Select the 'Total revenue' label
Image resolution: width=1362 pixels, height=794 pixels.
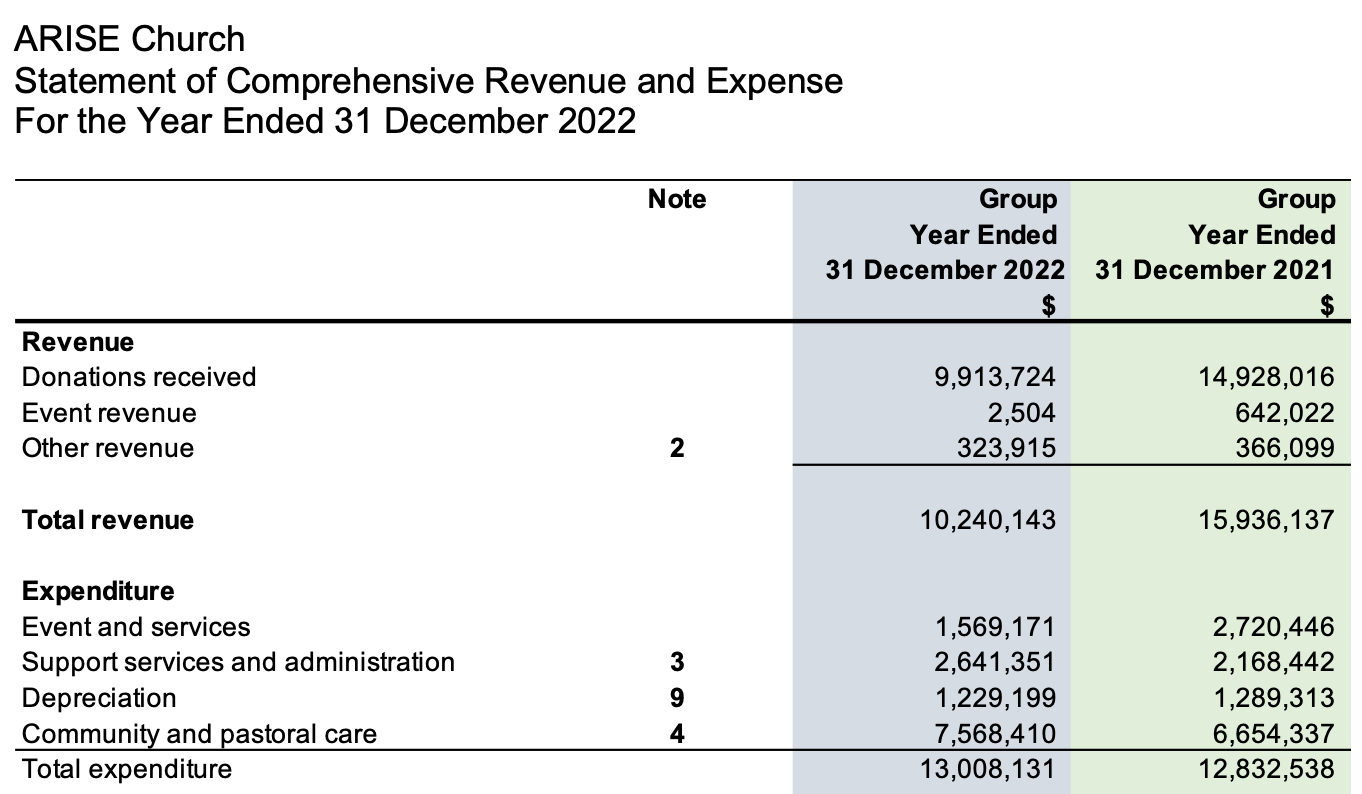(x=108, y=520)
